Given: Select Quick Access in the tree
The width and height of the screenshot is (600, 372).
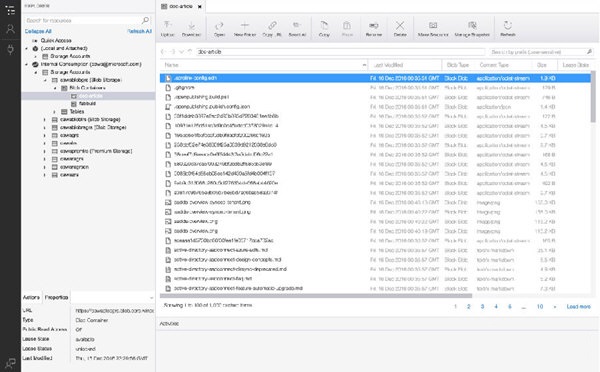Looking at the screenshot, I should click(56, 41).
